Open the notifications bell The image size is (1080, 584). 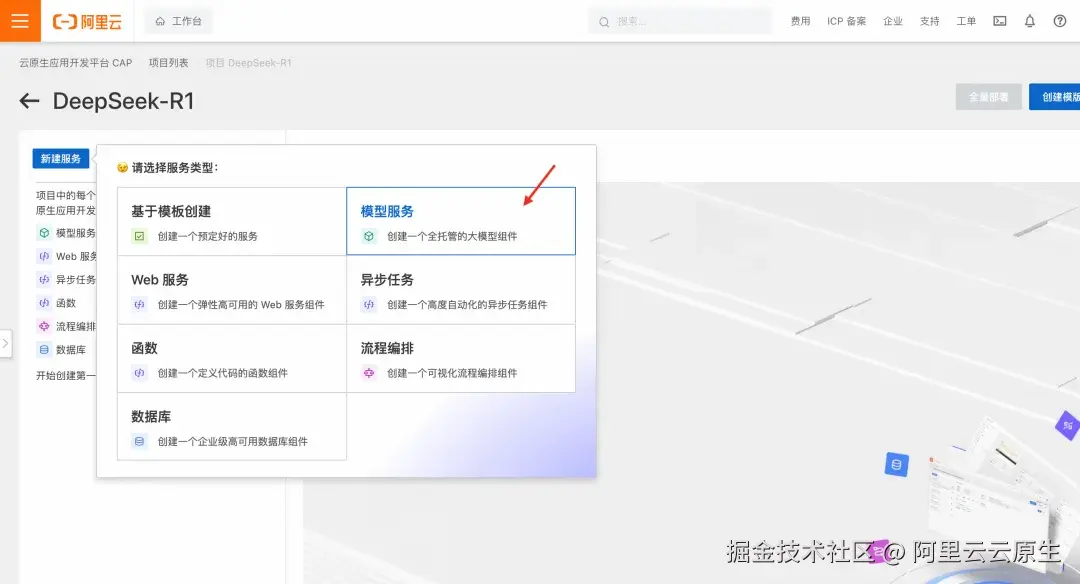click(x=1030, y=20)
